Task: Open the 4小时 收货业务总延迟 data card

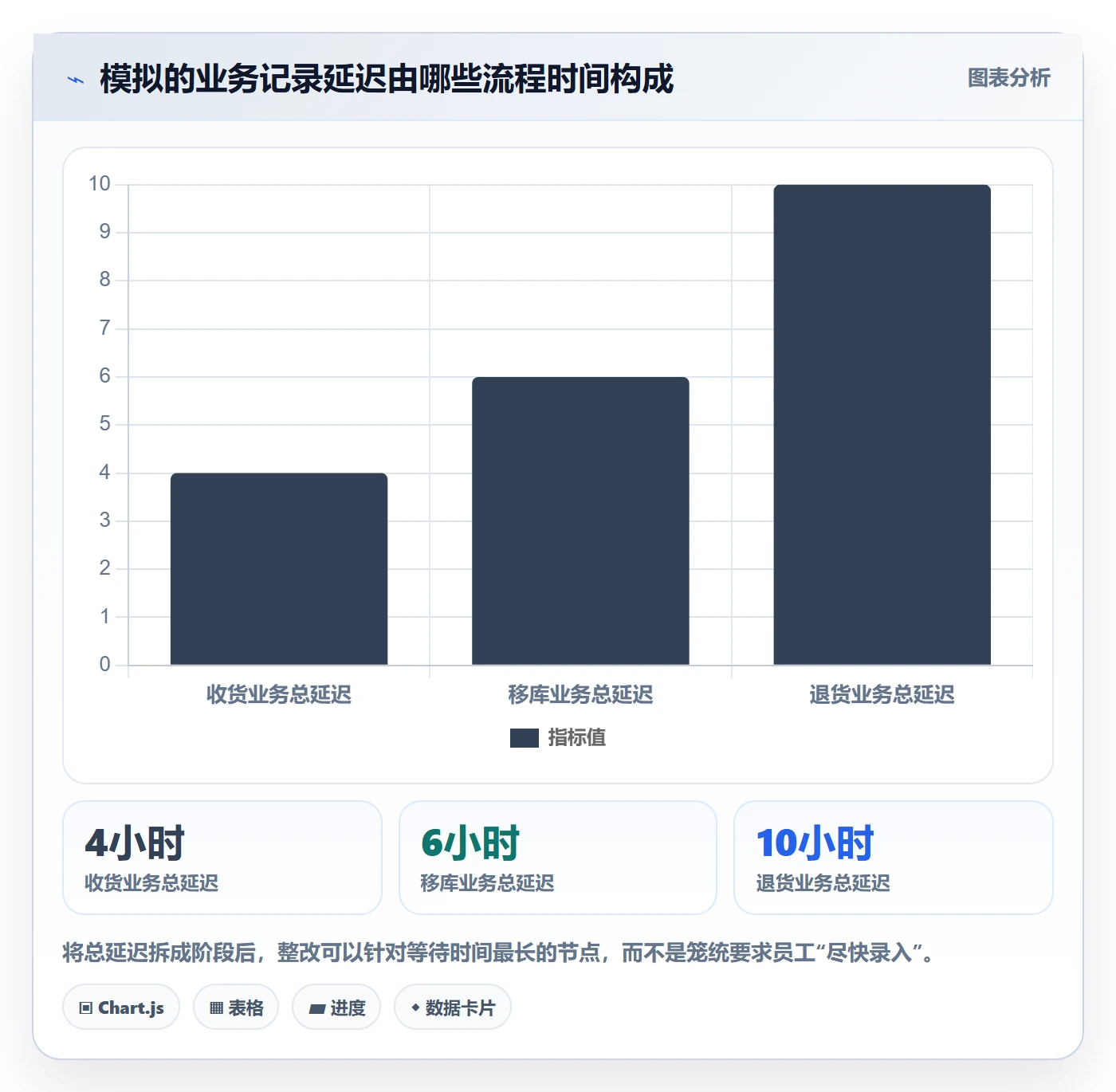Action: coord(222,858)
